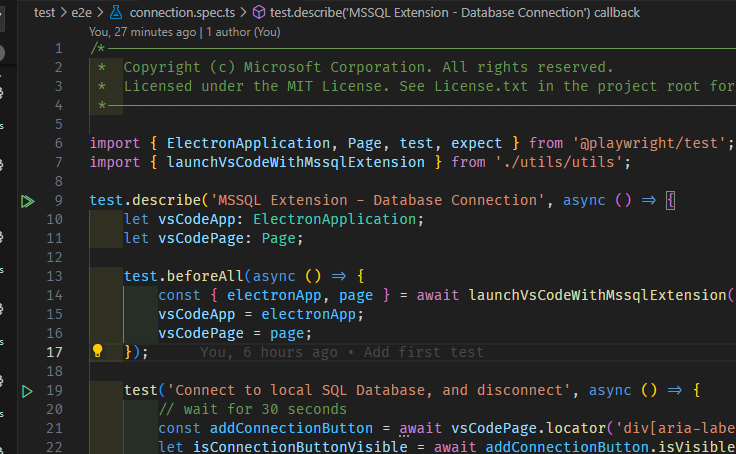
Task: Click the cube symbol icon in breadcrumb
Action: coord(258,13)
